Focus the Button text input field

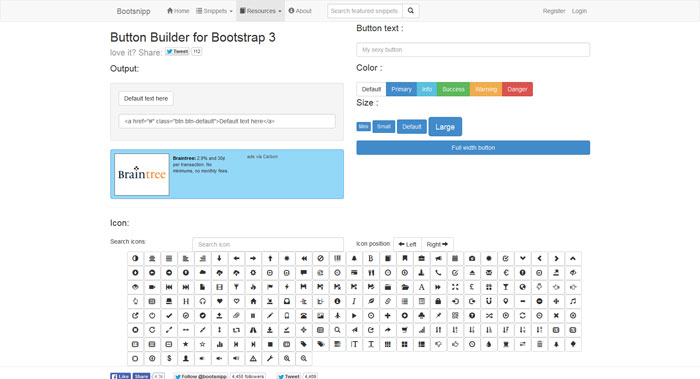tap(473, 50)
